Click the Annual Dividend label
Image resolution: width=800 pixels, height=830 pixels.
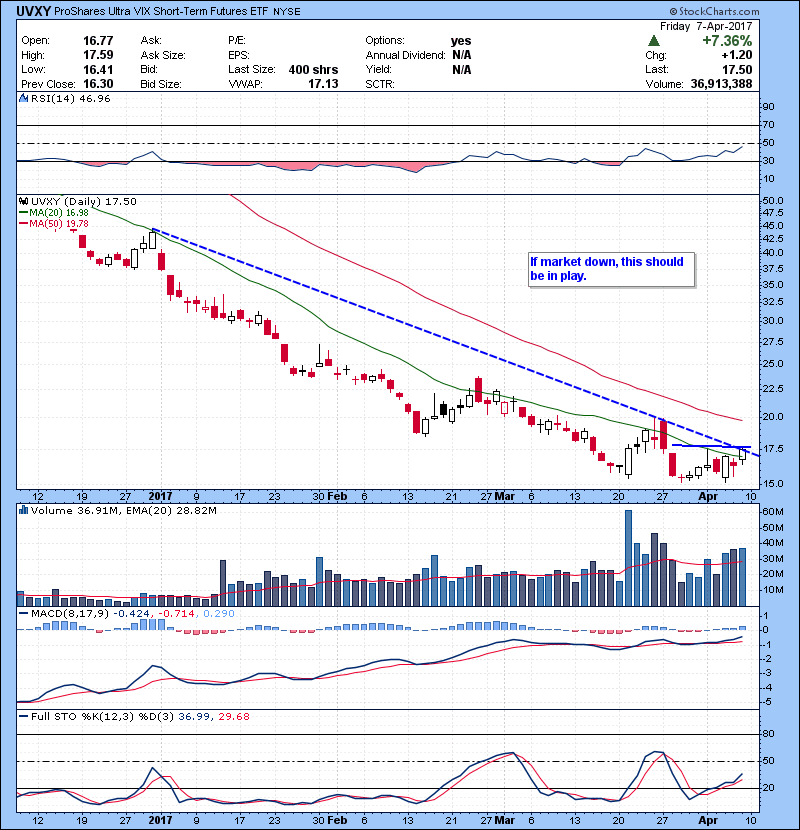(x=405, y=55)
